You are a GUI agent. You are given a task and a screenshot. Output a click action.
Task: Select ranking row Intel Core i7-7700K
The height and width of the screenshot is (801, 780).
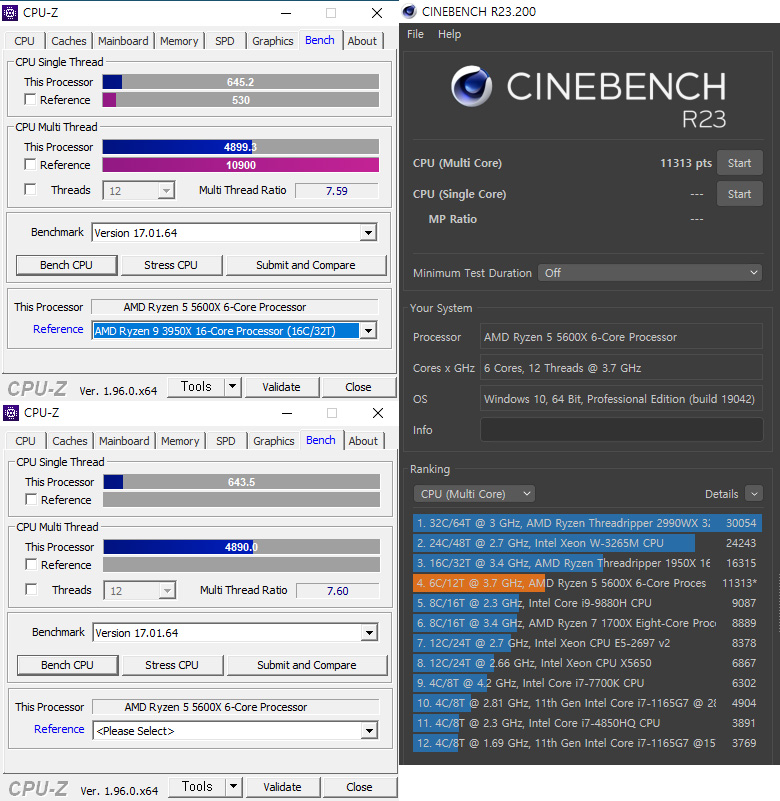587,683
